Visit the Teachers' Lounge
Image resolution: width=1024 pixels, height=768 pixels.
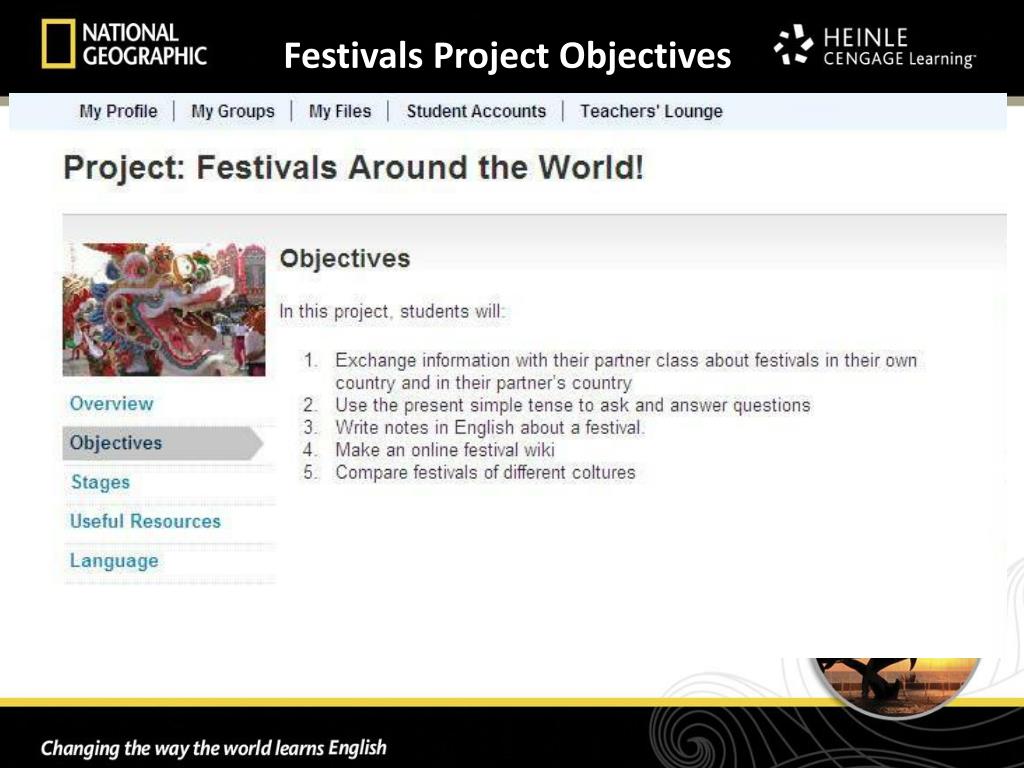(x=651, y=112)
